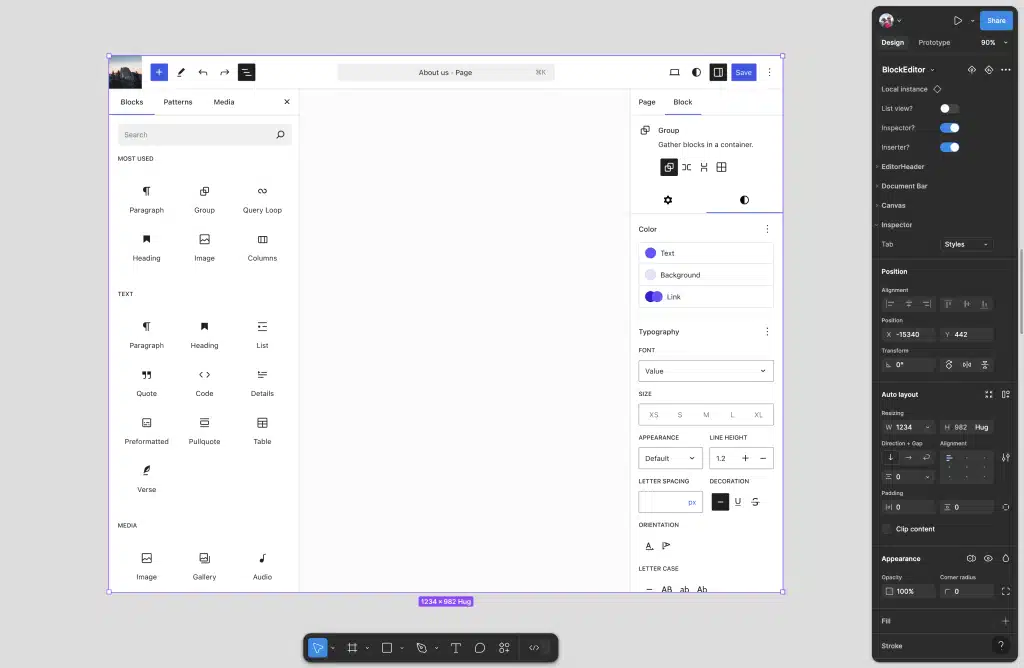Insert Code block
The height and width of the screenshot is (668, 1024).
click(x=204, y=383)
